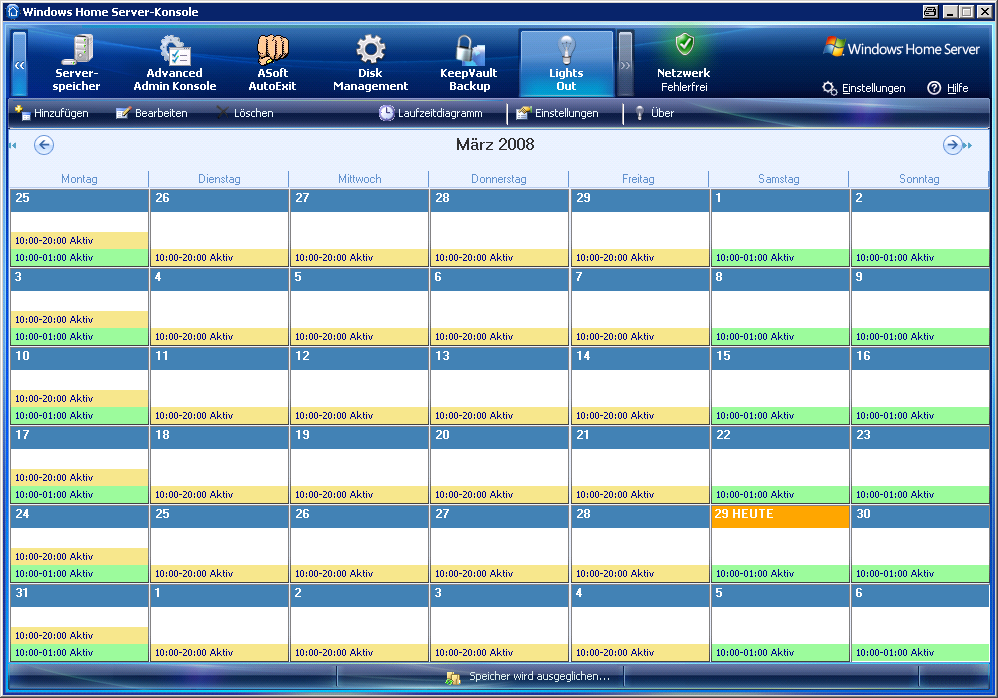This screenshot has height=698, width=998.
Task: Select day 10 header in the calendar
Action: tap(80, 358)
